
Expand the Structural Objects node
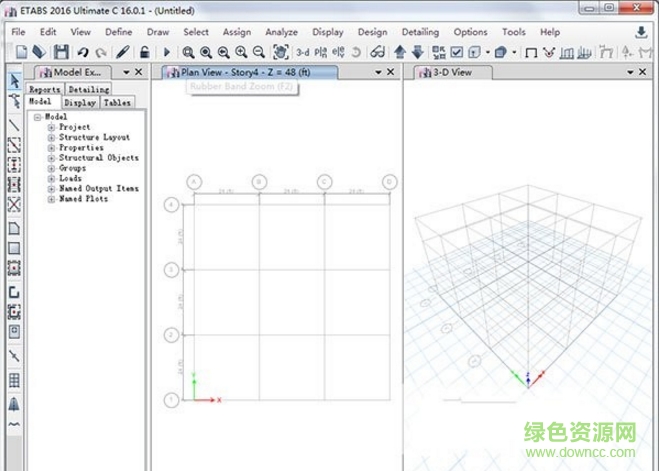[51, 158]
